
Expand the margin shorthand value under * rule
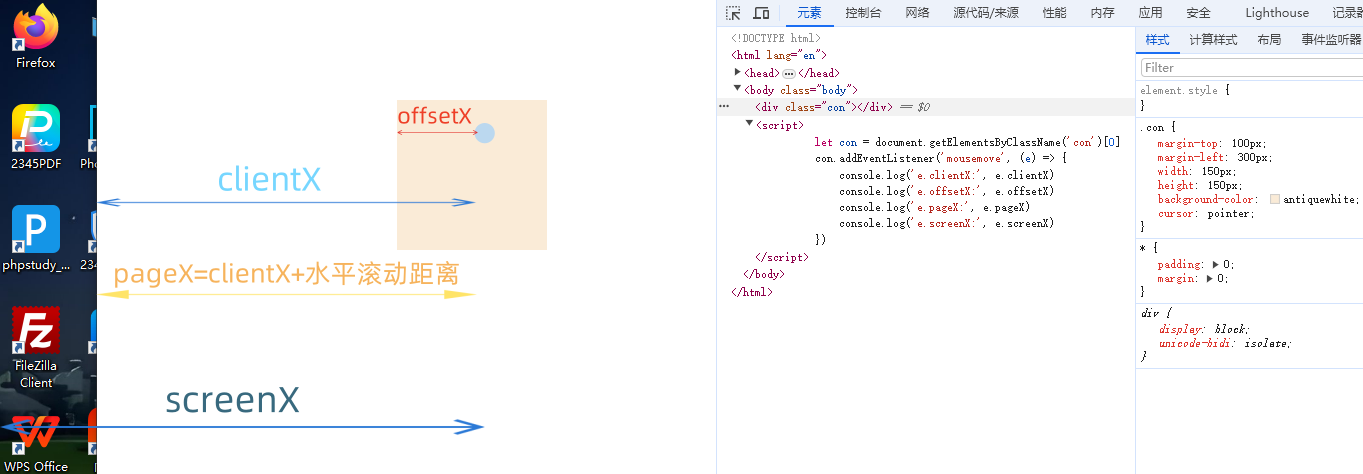coord(1208,278)
